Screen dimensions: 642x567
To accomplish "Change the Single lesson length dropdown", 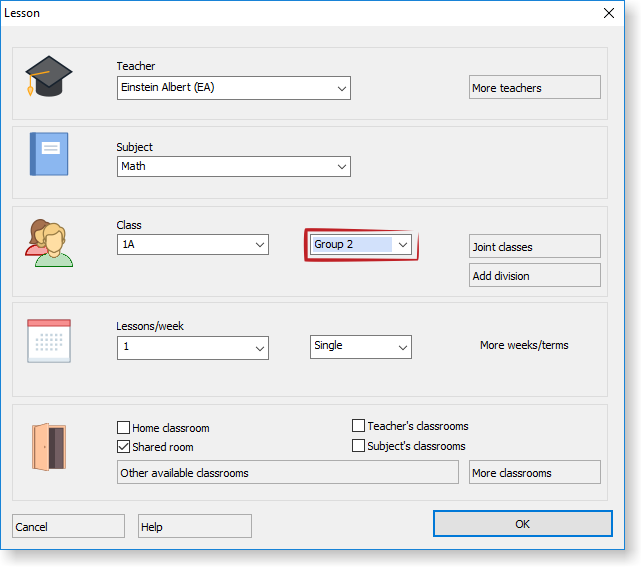I will pyautogui.click(x=402, y=346).
